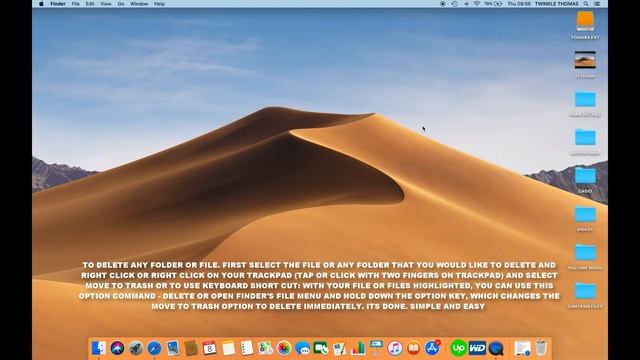This screenshot has height=360, width=640.
Task: Open Calendar icon showing 8
Action: tap(209, 348)
